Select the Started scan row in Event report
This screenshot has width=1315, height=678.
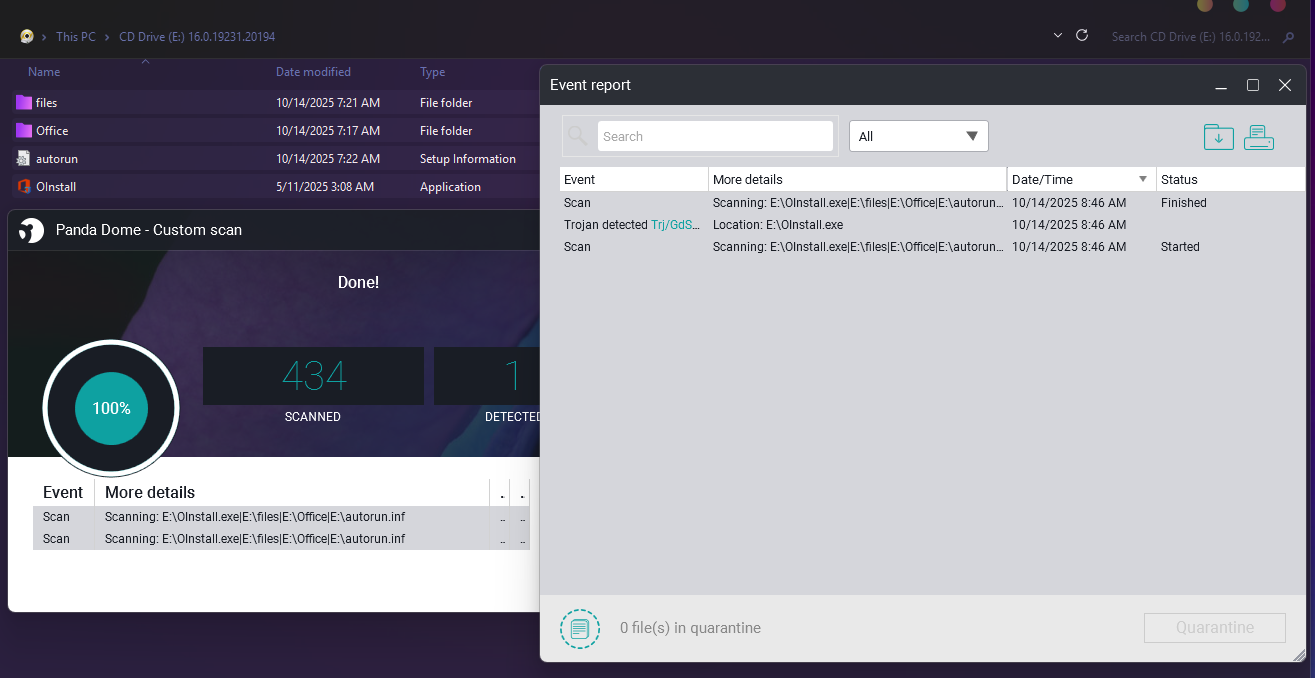[x=932, y=247]
